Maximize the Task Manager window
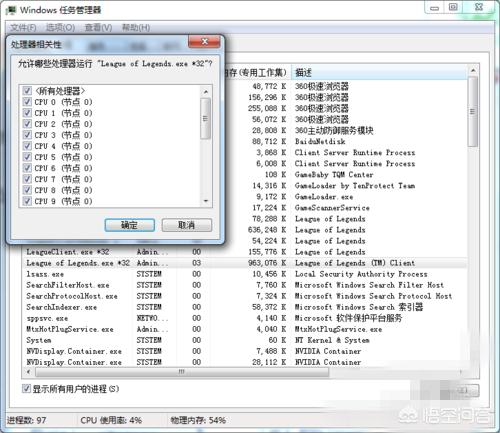Image resolution: width=500 pixels, height=433 pixels. click(x=453, y=7)
